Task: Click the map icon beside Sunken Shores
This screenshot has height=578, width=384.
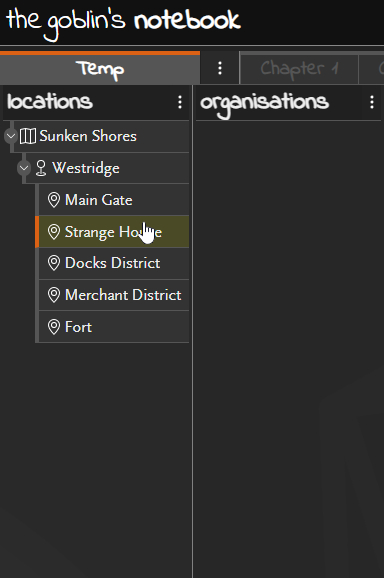Action: click(28, 136)
